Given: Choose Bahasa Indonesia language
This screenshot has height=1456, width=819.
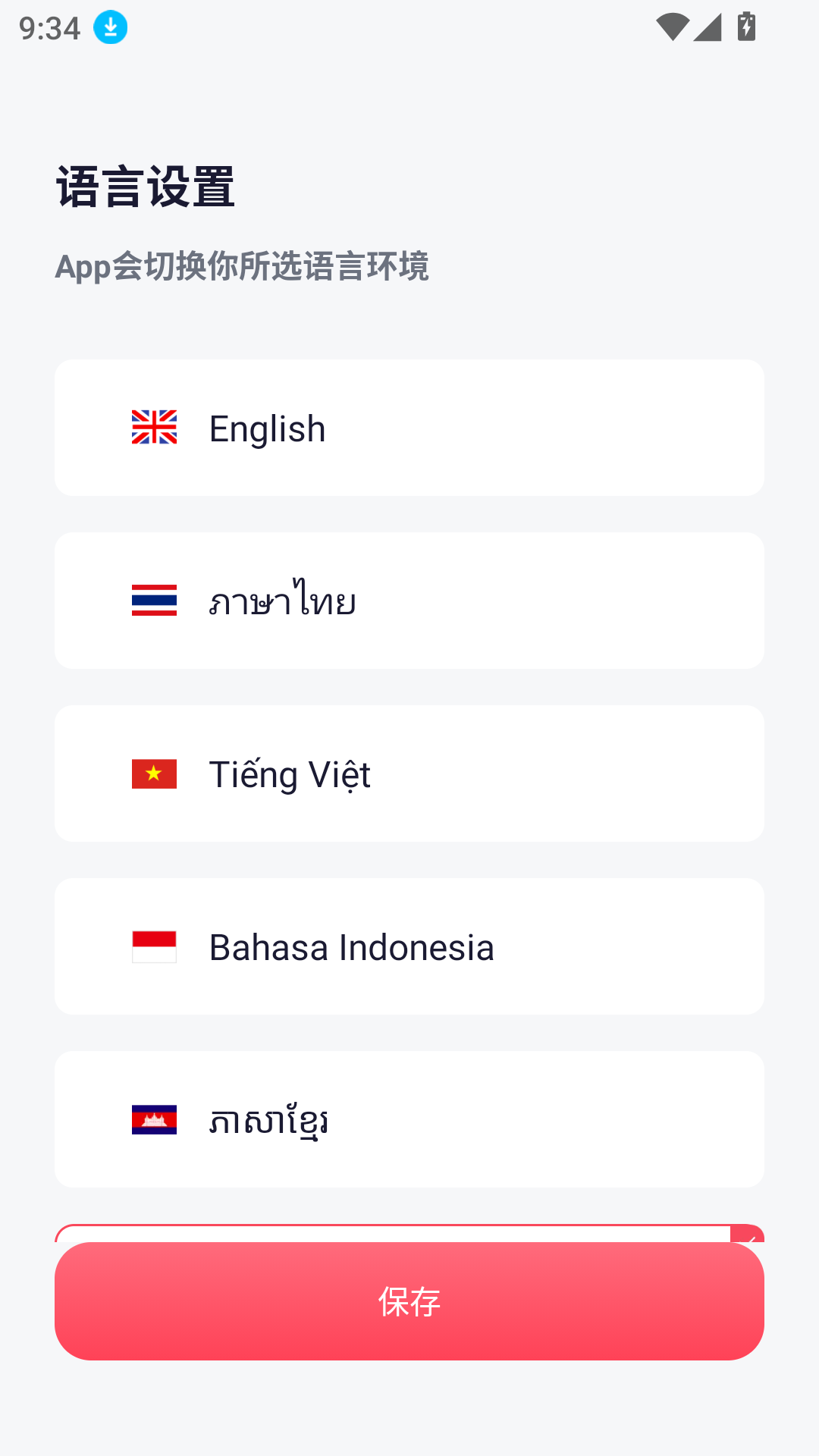Looking at the screenshot, I should [409, 946].
